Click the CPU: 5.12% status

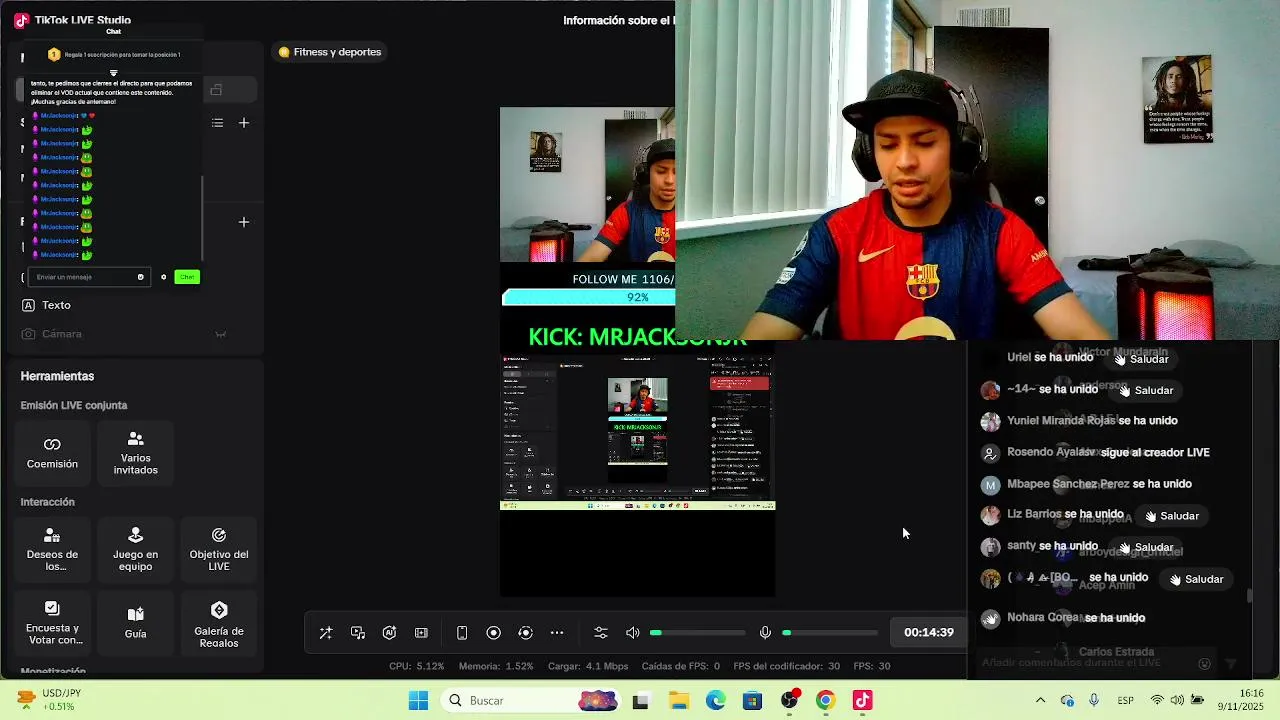pos(416,666)
